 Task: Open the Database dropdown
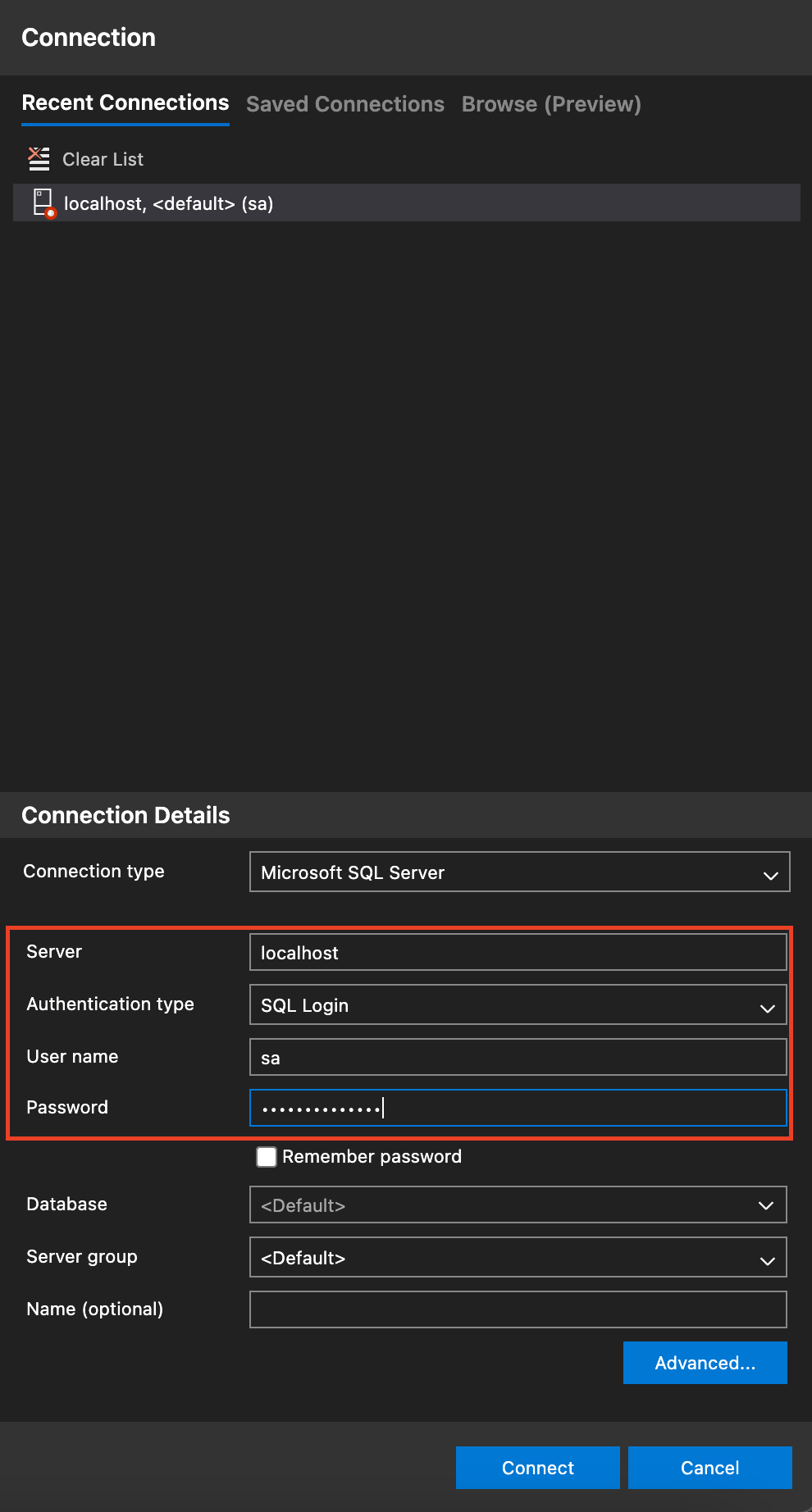coord(518,1205)
